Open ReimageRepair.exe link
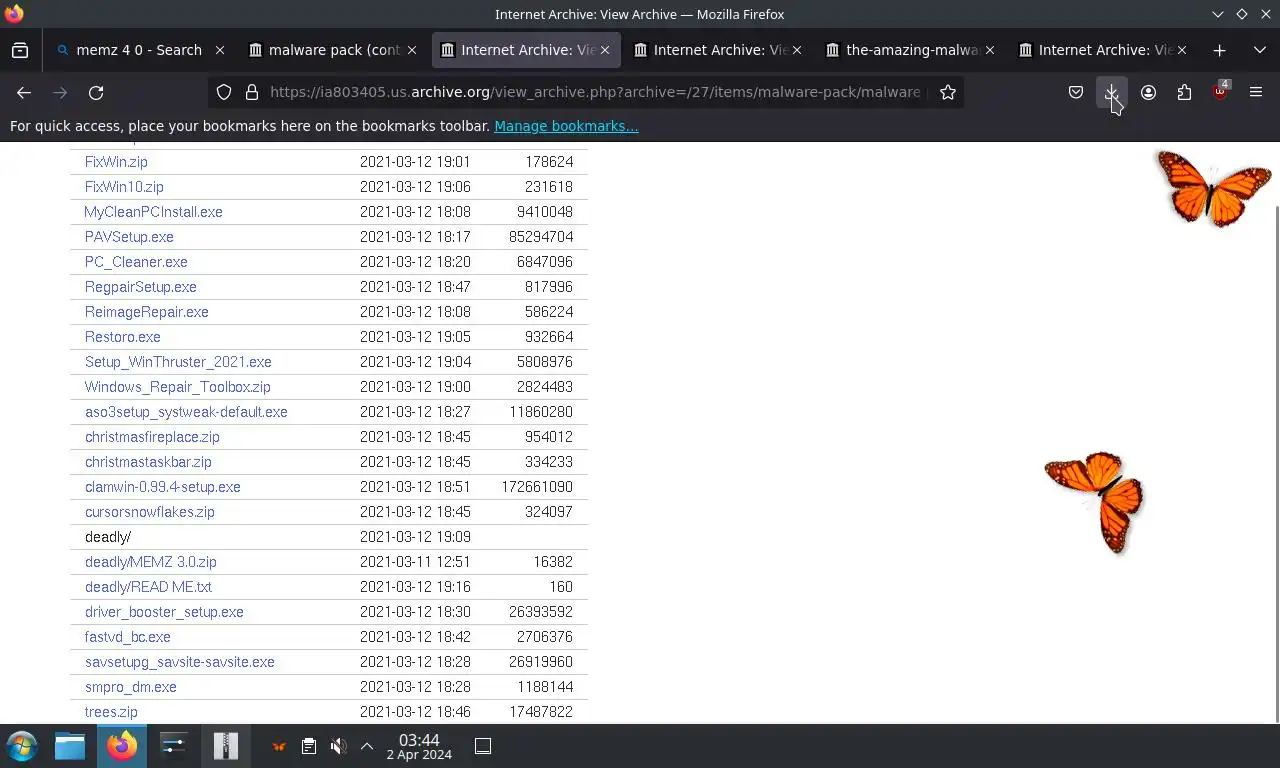The width and height of the screenshot is (1280, 768). (147, 312)
